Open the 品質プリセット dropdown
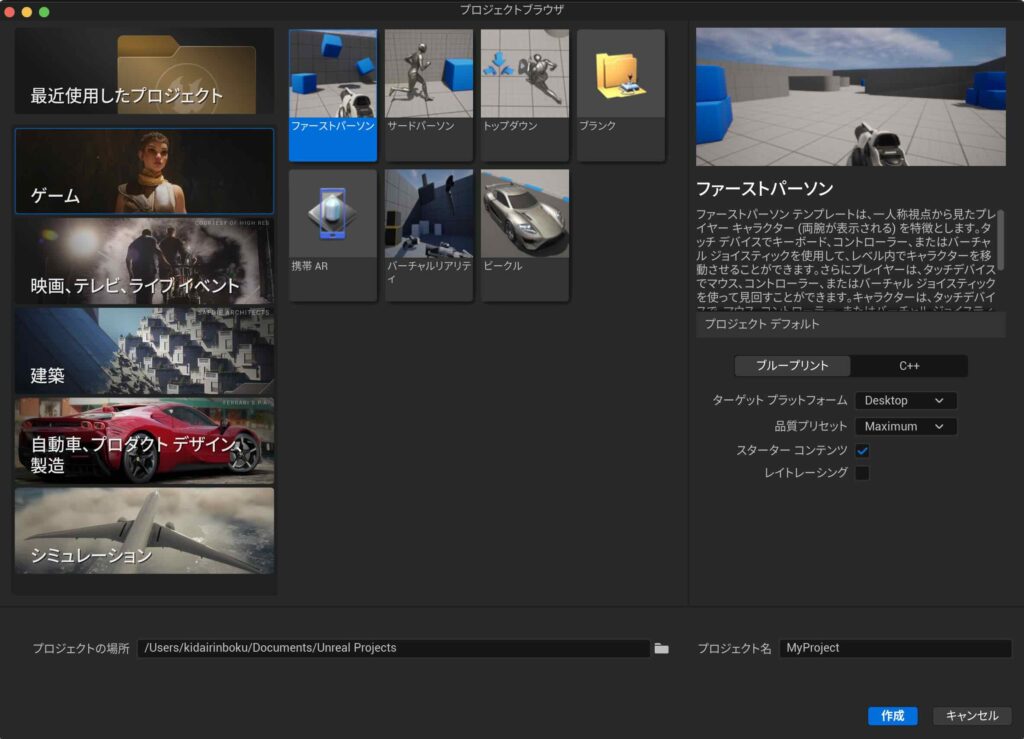This screenshot has height=739, width=1024. [x=905, y=426]
